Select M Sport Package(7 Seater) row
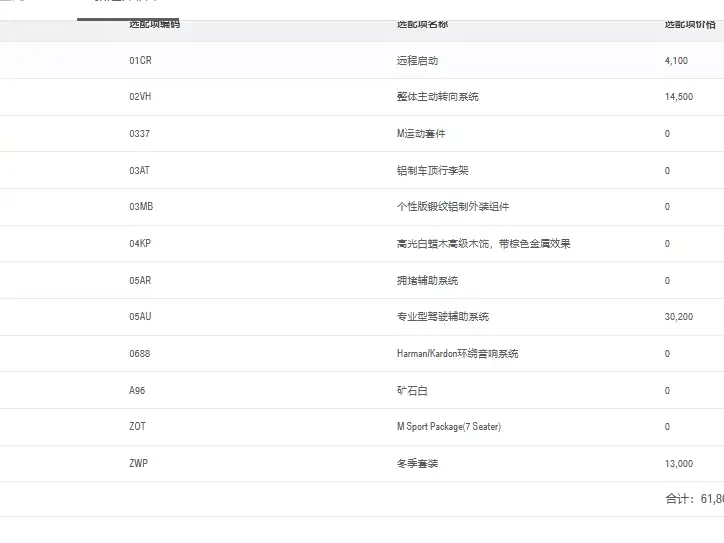This screenshot has width=724, height=543. tap(362, 427)
